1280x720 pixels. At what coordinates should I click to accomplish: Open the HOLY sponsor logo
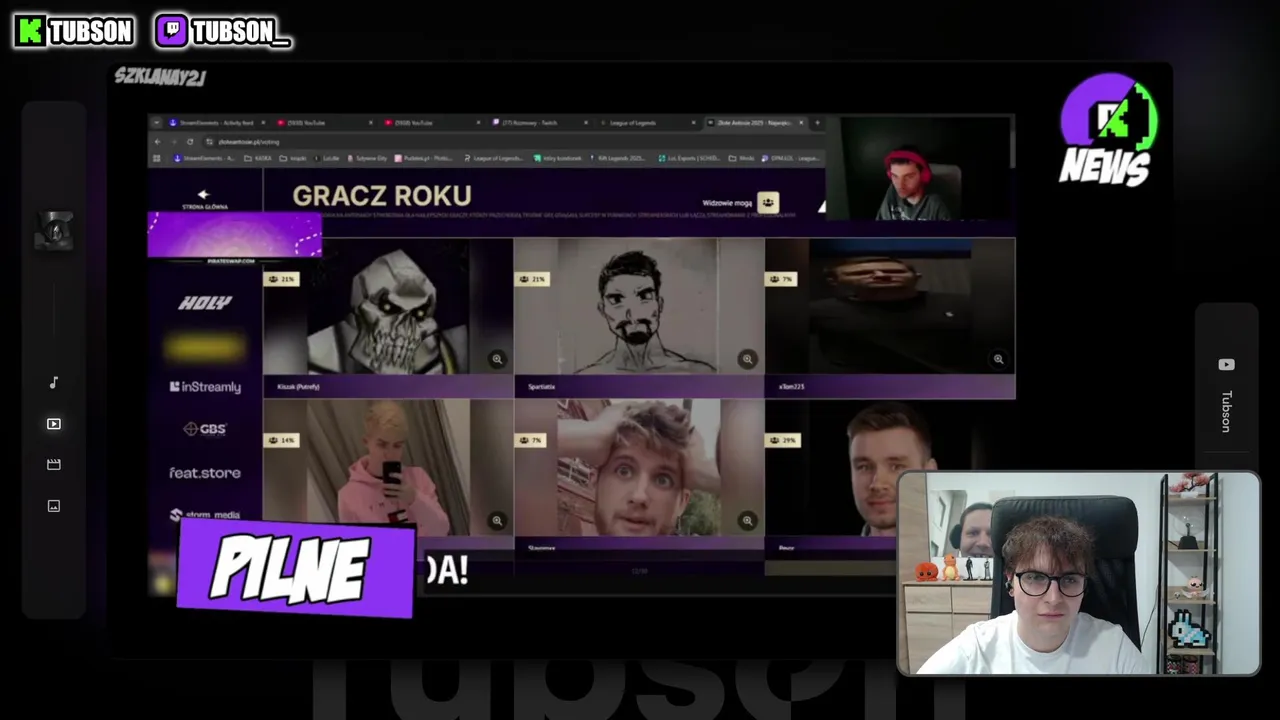coord(205,303)
